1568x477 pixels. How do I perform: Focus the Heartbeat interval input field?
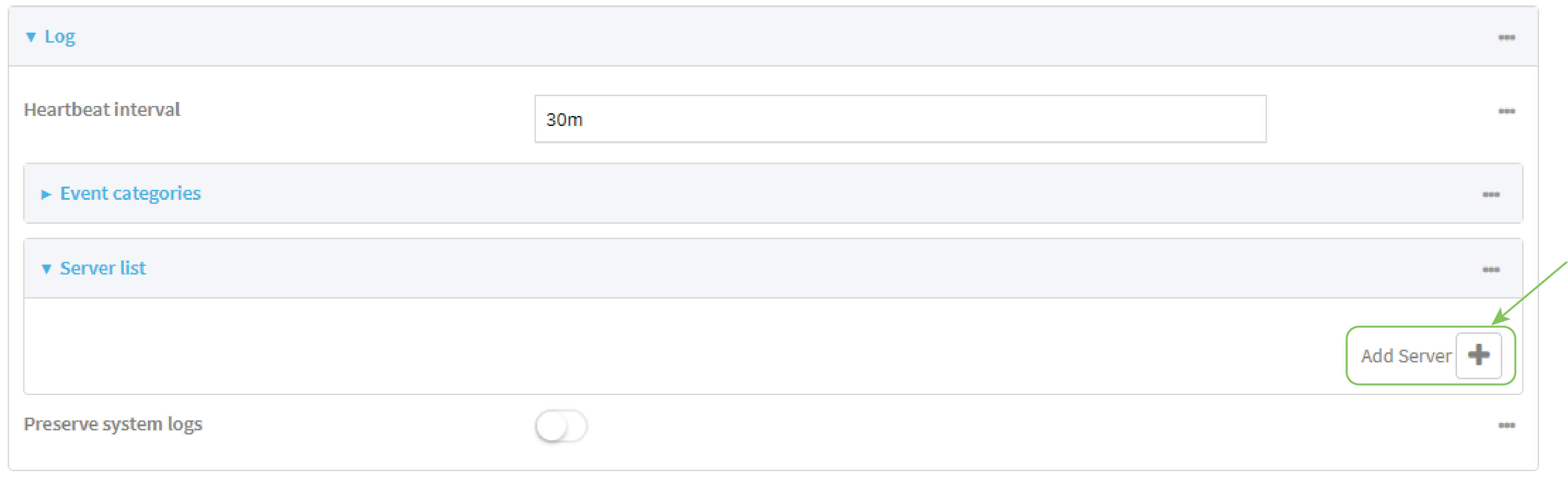pyautogui.click(x=900, y=119)
